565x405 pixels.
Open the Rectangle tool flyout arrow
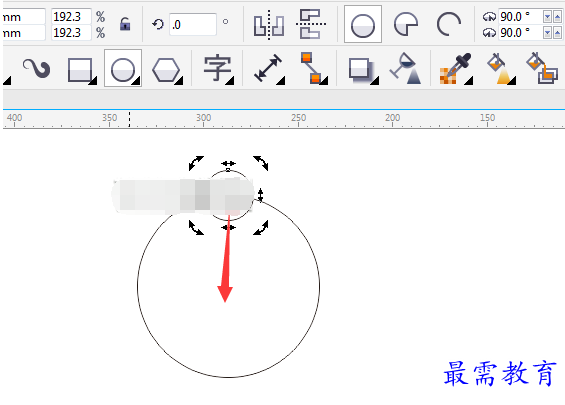[94, 81]
